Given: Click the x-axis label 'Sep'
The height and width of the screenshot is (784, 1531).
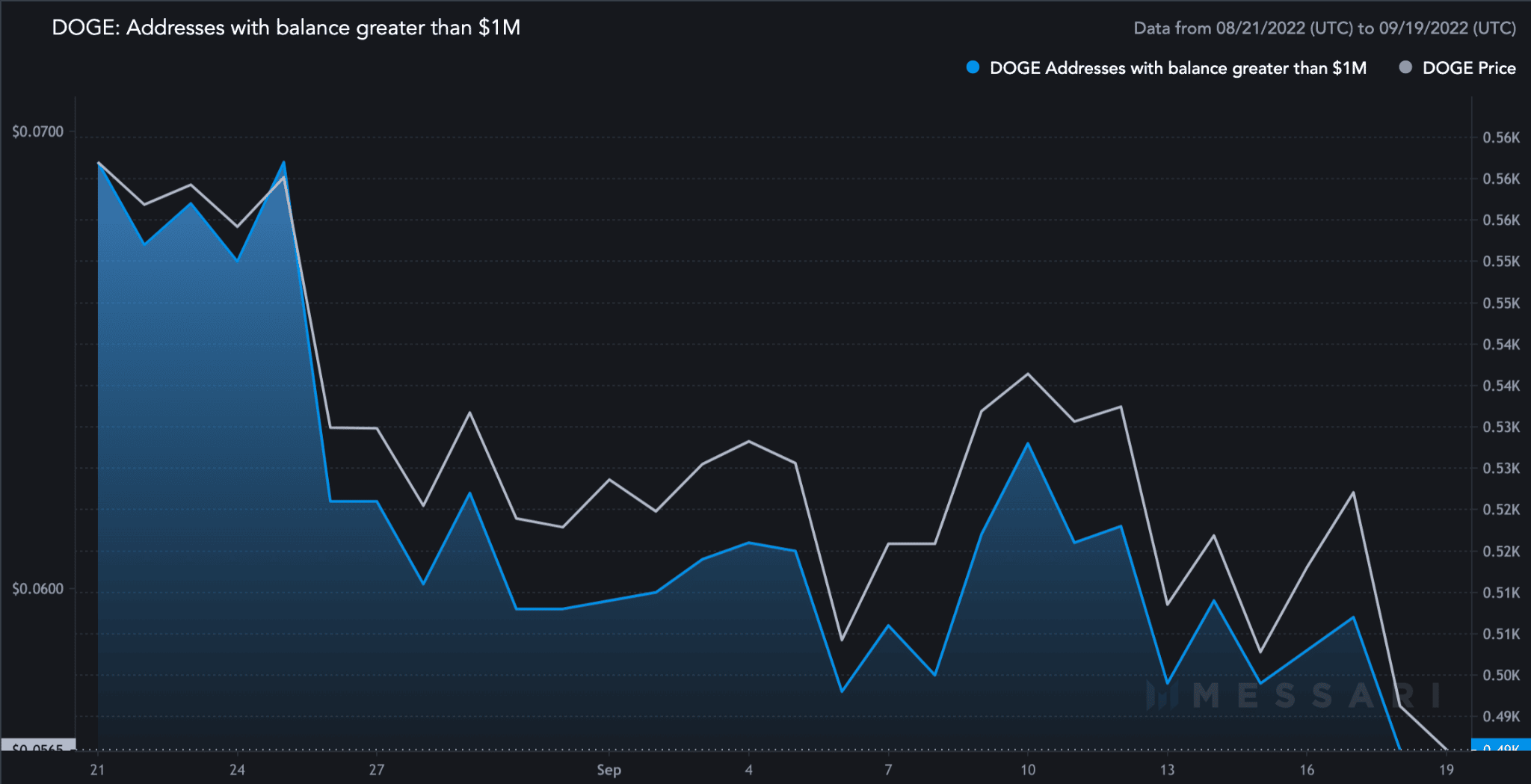Looking at the screenshot, I should pyautogui.click(x=609, y=770).
